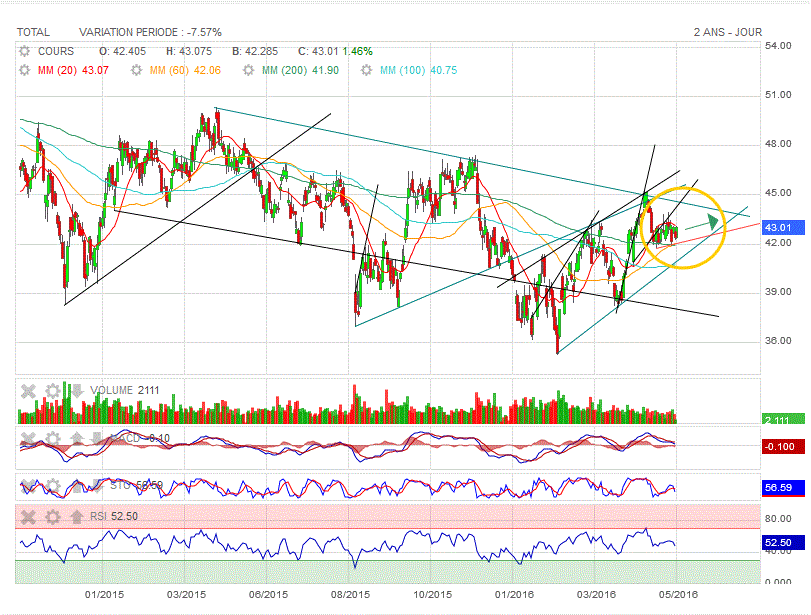This screenshot has height=615, width=811.
Task: Click the -0.100 MACD value tag
Action: click(783, 446)
